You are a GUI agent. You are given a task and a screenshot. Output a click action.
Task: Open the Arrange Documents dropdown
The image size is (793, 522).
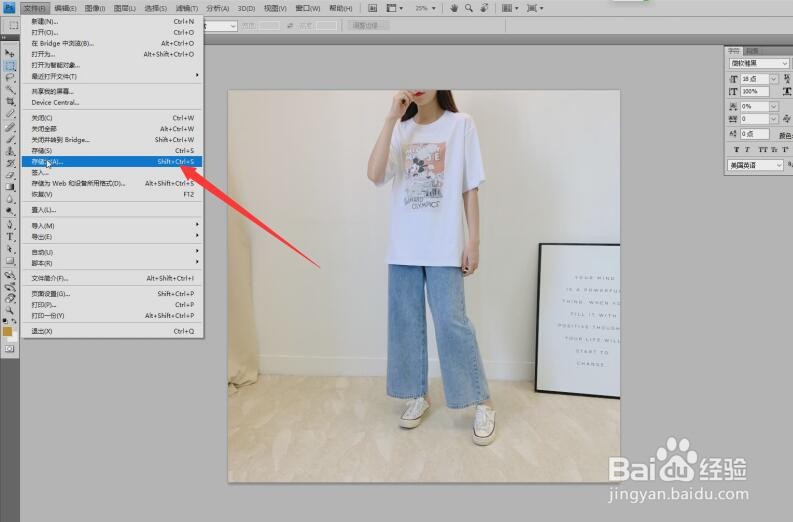tap(510, 8)
